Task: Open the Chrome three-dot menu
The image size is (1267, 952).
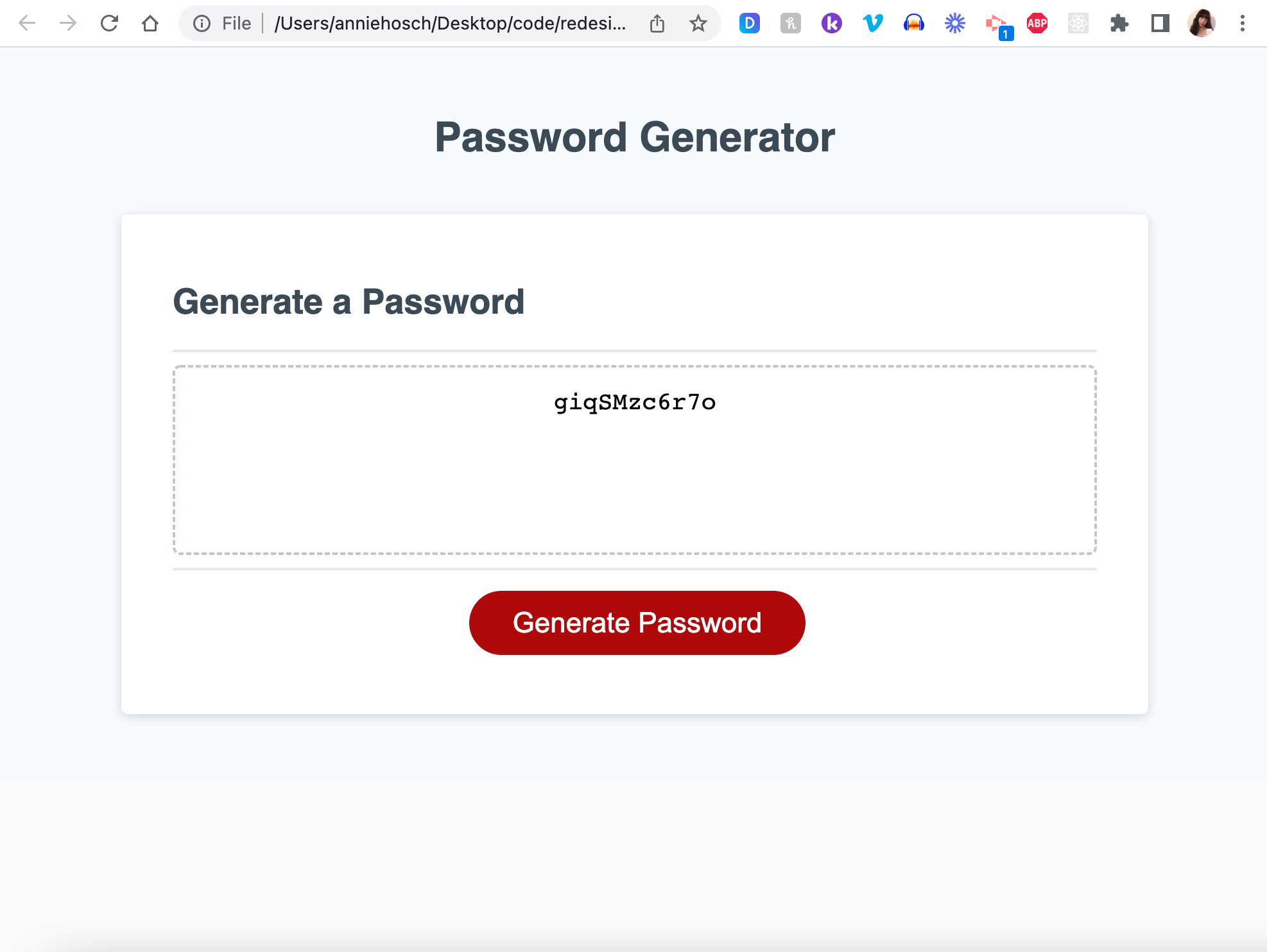Action: pyautogui.click(x=1242, y=23)
